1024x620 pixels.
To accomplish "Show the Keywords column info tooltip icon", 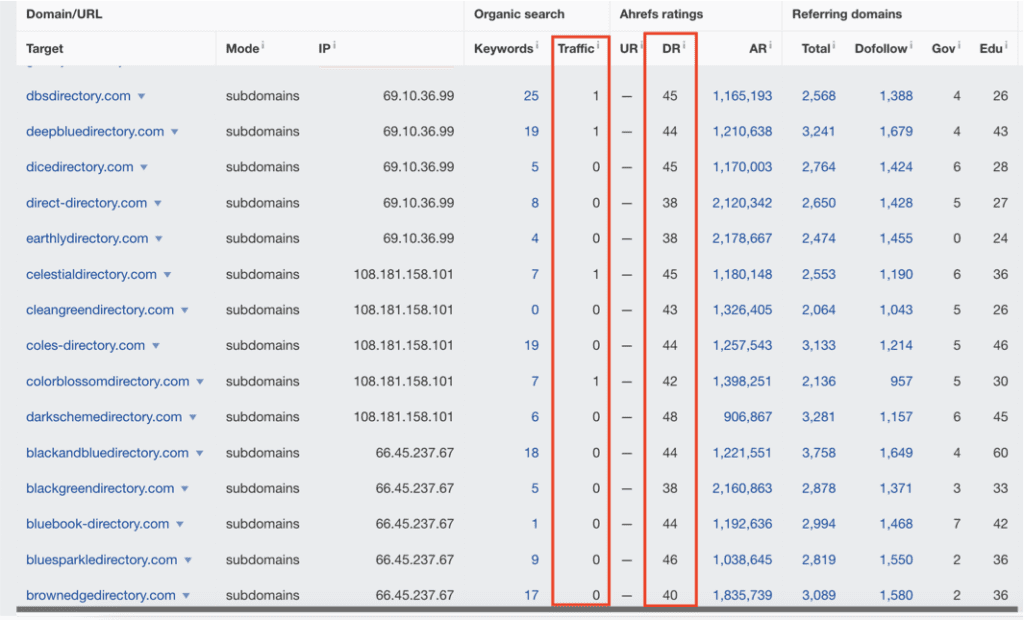I will click(x=537, y=45).
